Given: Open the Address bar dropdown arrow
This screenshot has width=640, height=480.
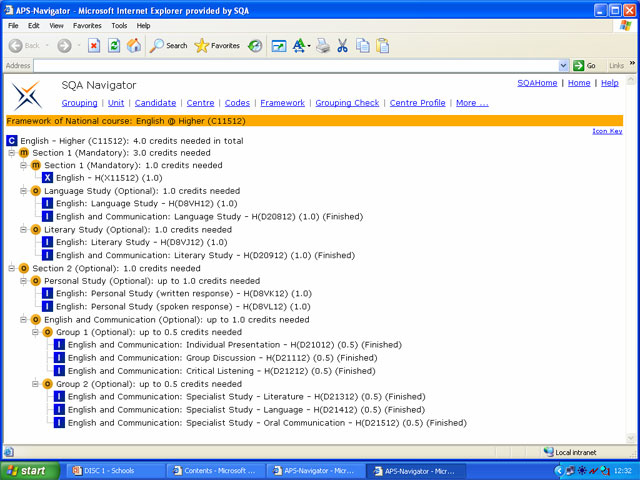Looking at the screenshot, I should pos(563,65).
